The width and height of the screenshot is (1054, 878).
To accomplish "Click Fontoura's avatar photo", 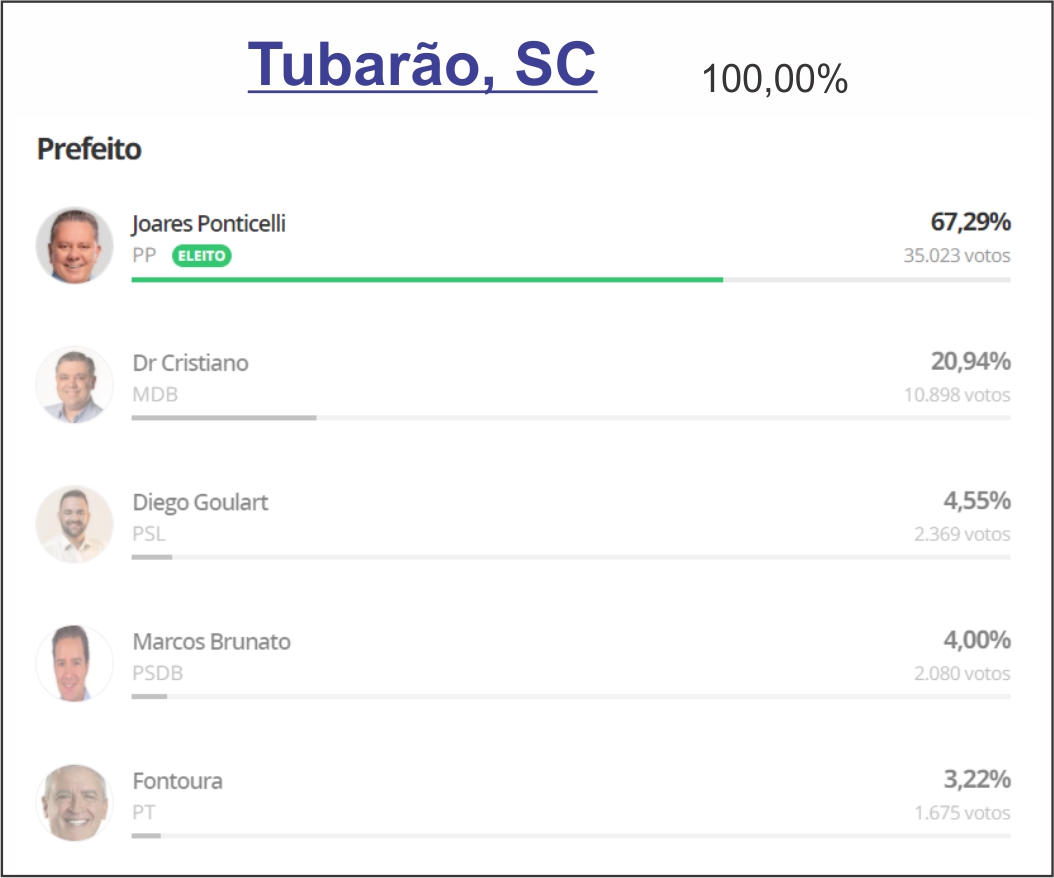I will point(75,803).
